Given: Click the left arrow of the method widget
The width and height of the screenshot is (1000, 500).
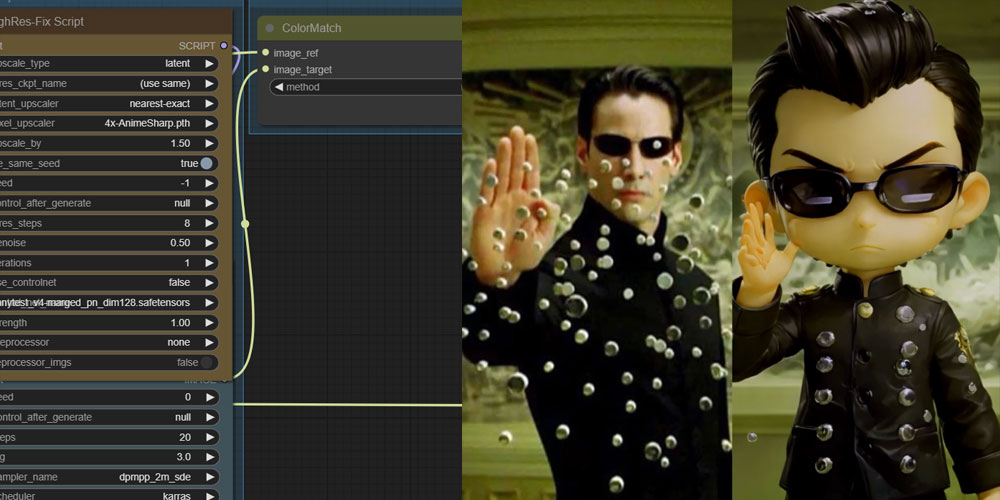Looking at the screenshot, I should [x=278, y=87].
